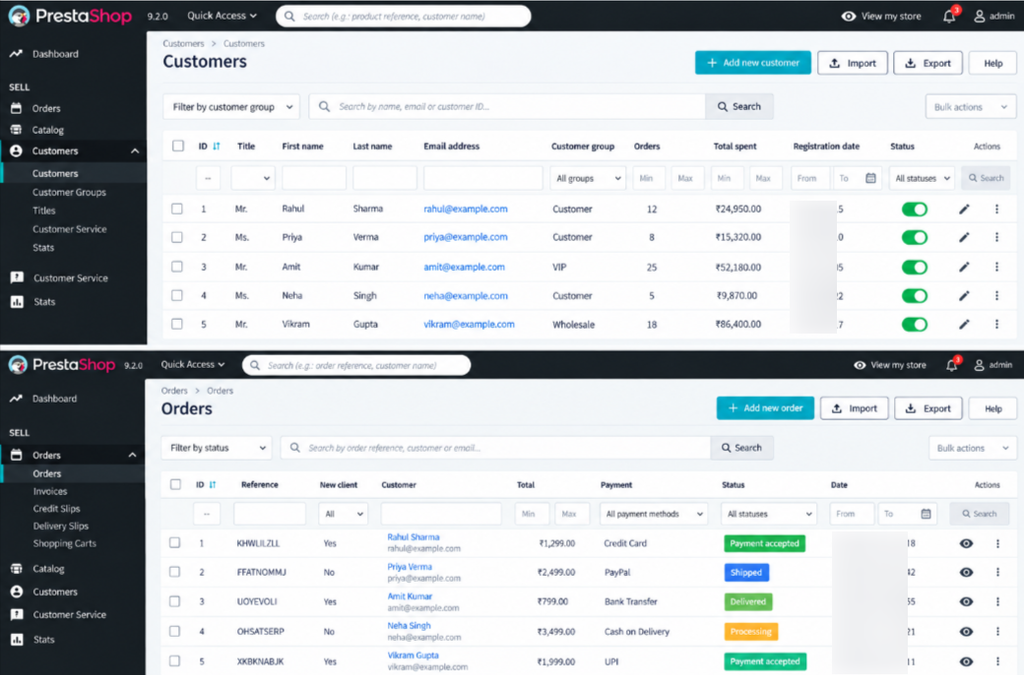
Task: Click customer search by name field
Action: click(507, 106)
